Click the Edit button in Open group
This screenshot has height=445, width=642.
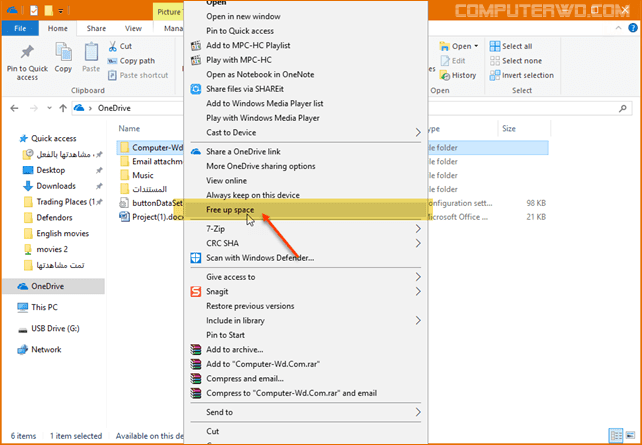click(x=453, y=61)
